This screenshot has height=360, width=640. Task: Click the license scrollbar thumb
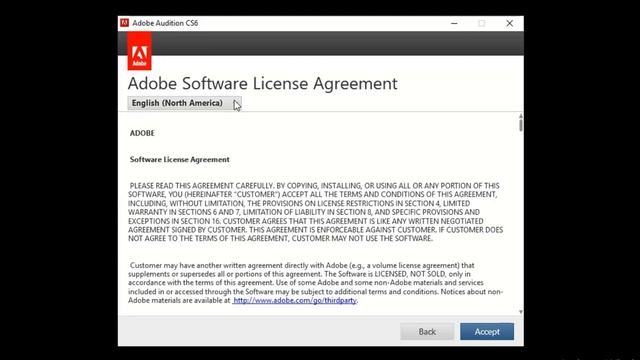click(x=521, y=125)
